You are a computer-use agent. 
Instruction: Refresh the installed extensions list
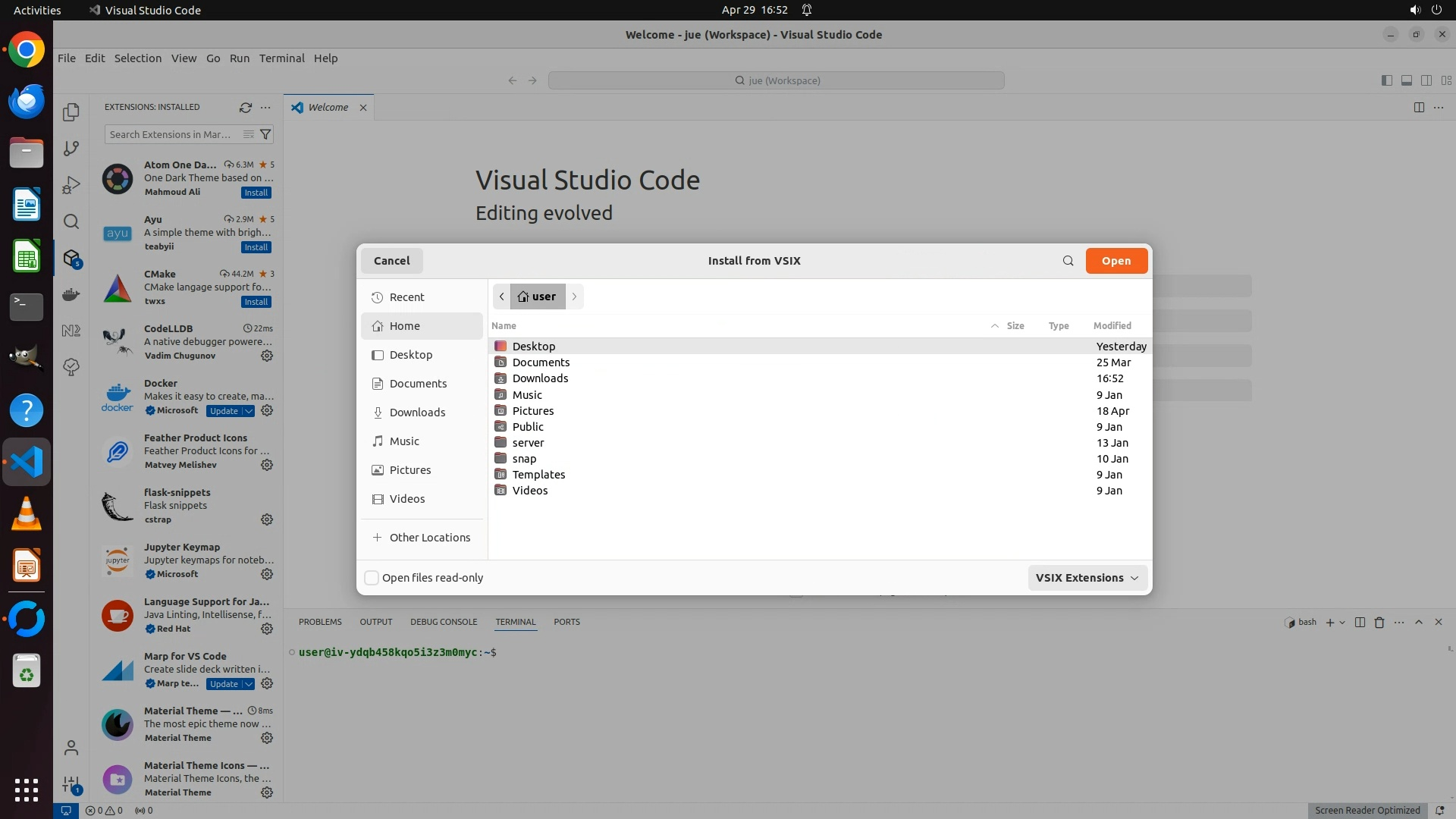[x=245, y=108]
